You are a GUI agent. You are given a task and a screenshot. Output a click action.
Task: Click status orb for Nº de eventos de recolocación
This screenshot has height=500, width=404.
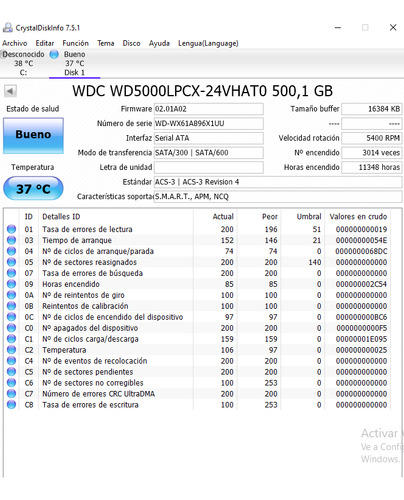click(11, 361)
